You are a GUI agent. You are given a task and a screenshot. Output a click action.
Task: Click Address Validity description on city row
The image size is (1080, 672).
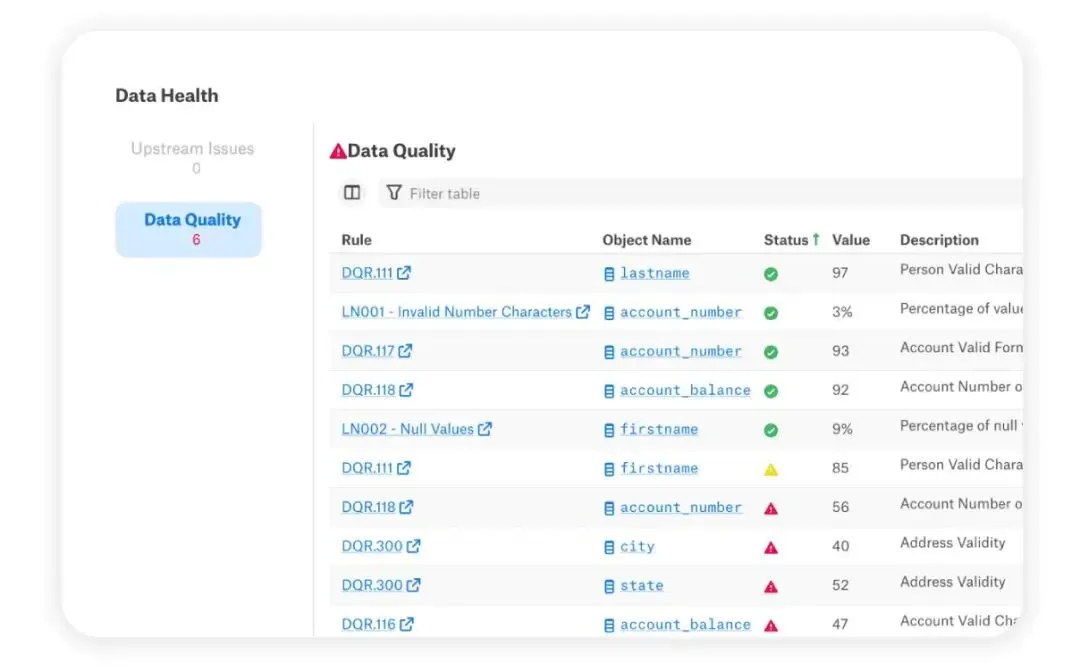[x=953, y=543]
